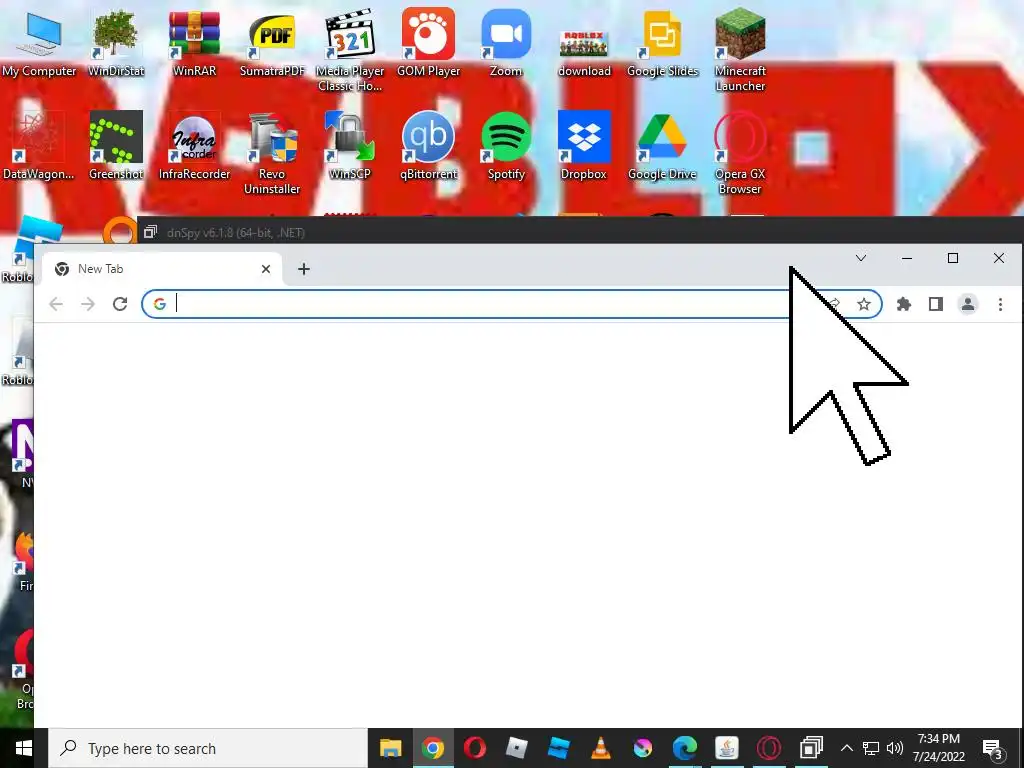The height and width of the screenshot is (768, 1024).
Task: Open the DataWagon desktop shortcut
Action: pyautogui.click(x=39, y=146)
